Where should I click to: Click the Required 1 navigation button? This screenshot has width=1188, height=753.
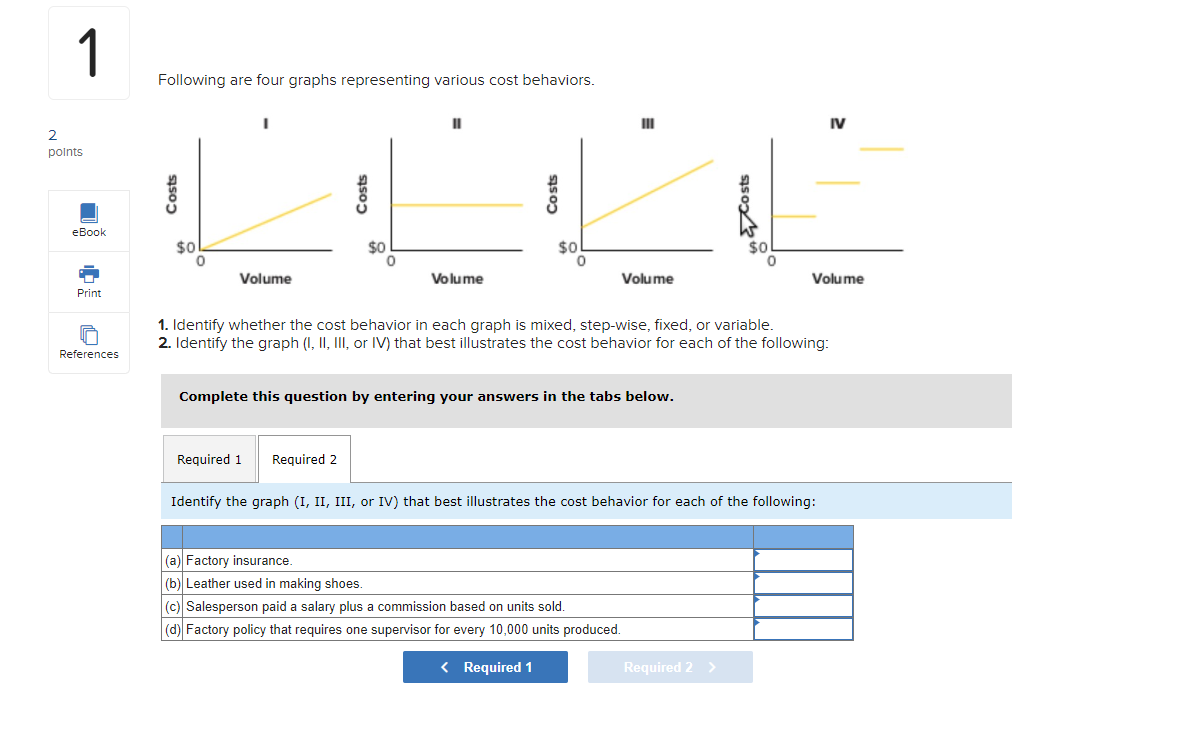point(485,666)
